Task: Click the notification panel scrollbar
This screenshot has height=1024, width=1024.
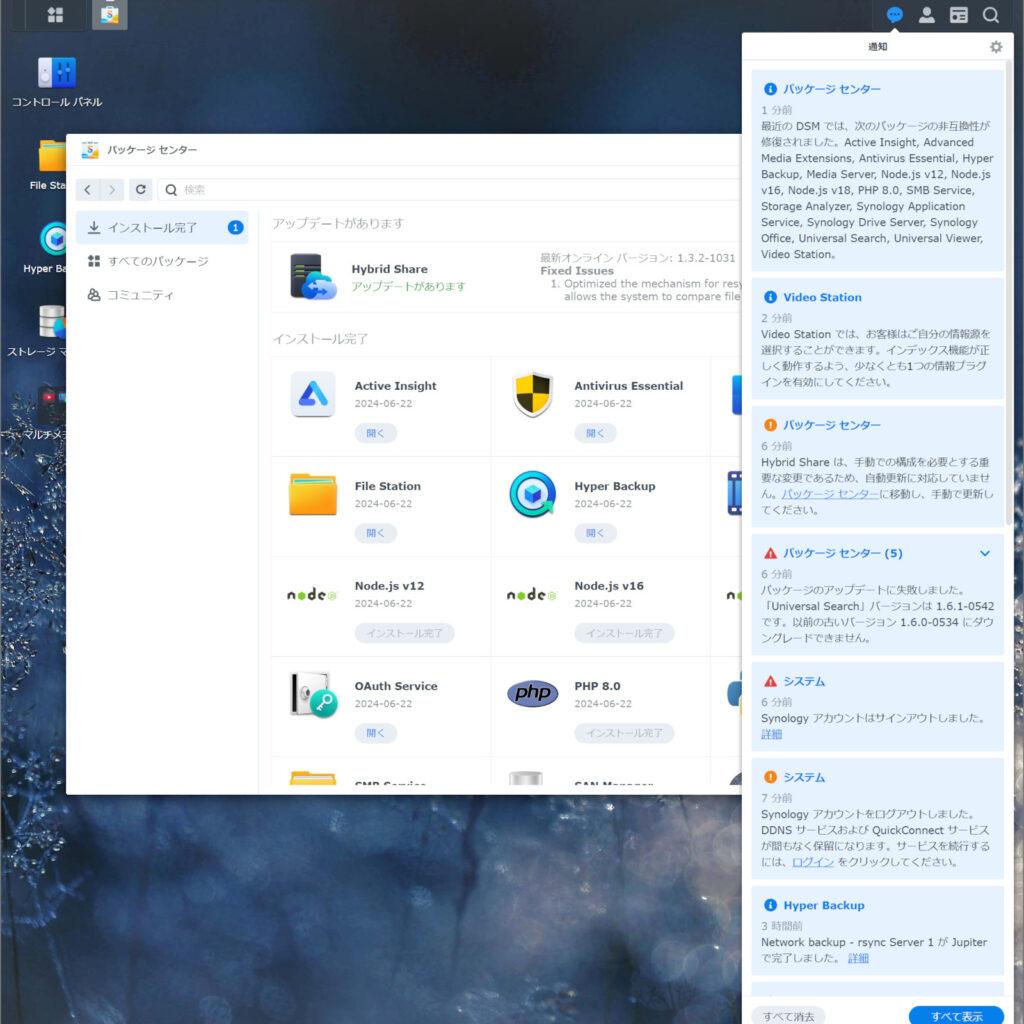Action: pos(1009,293)
